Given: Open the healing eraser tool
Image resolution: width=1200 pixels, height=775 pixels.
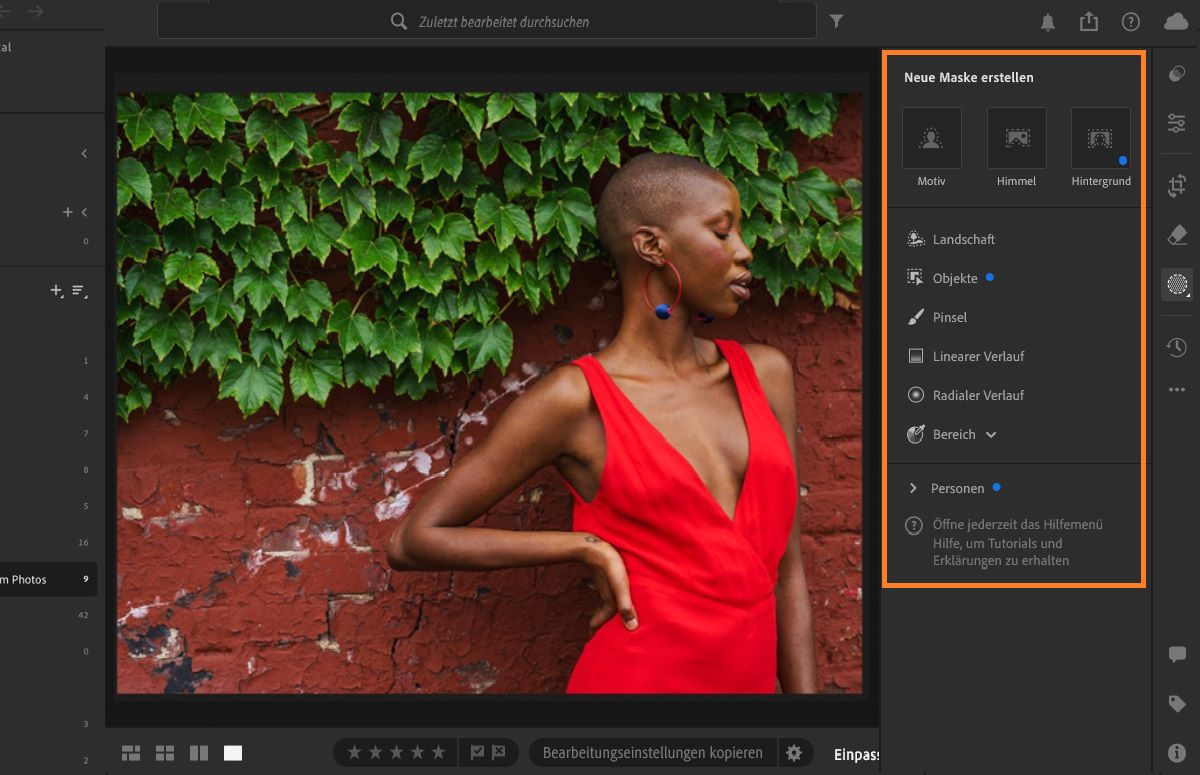Looking at the screenshot, I should tap(1177, 235).
